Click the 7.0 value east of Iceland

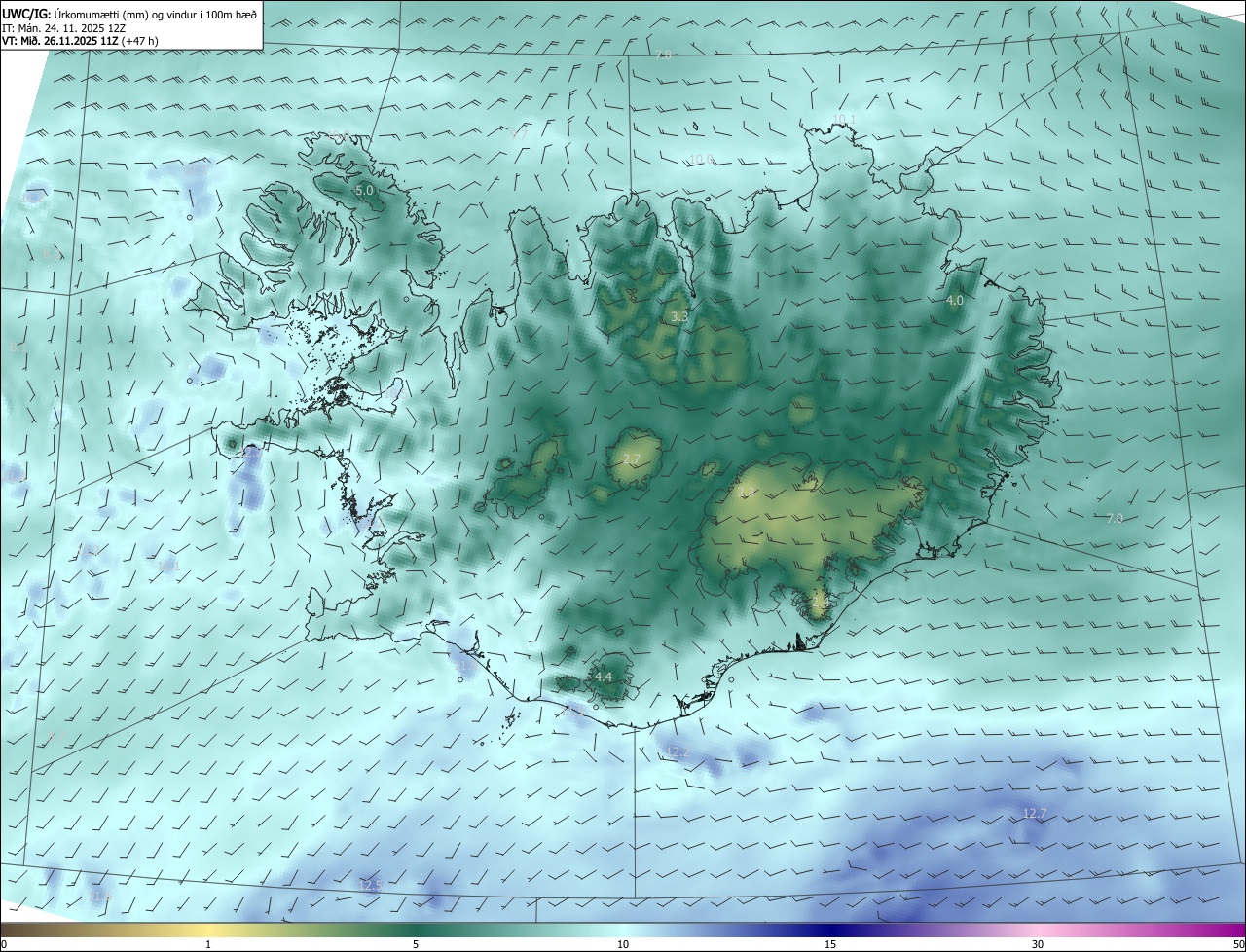[1115, 519]
